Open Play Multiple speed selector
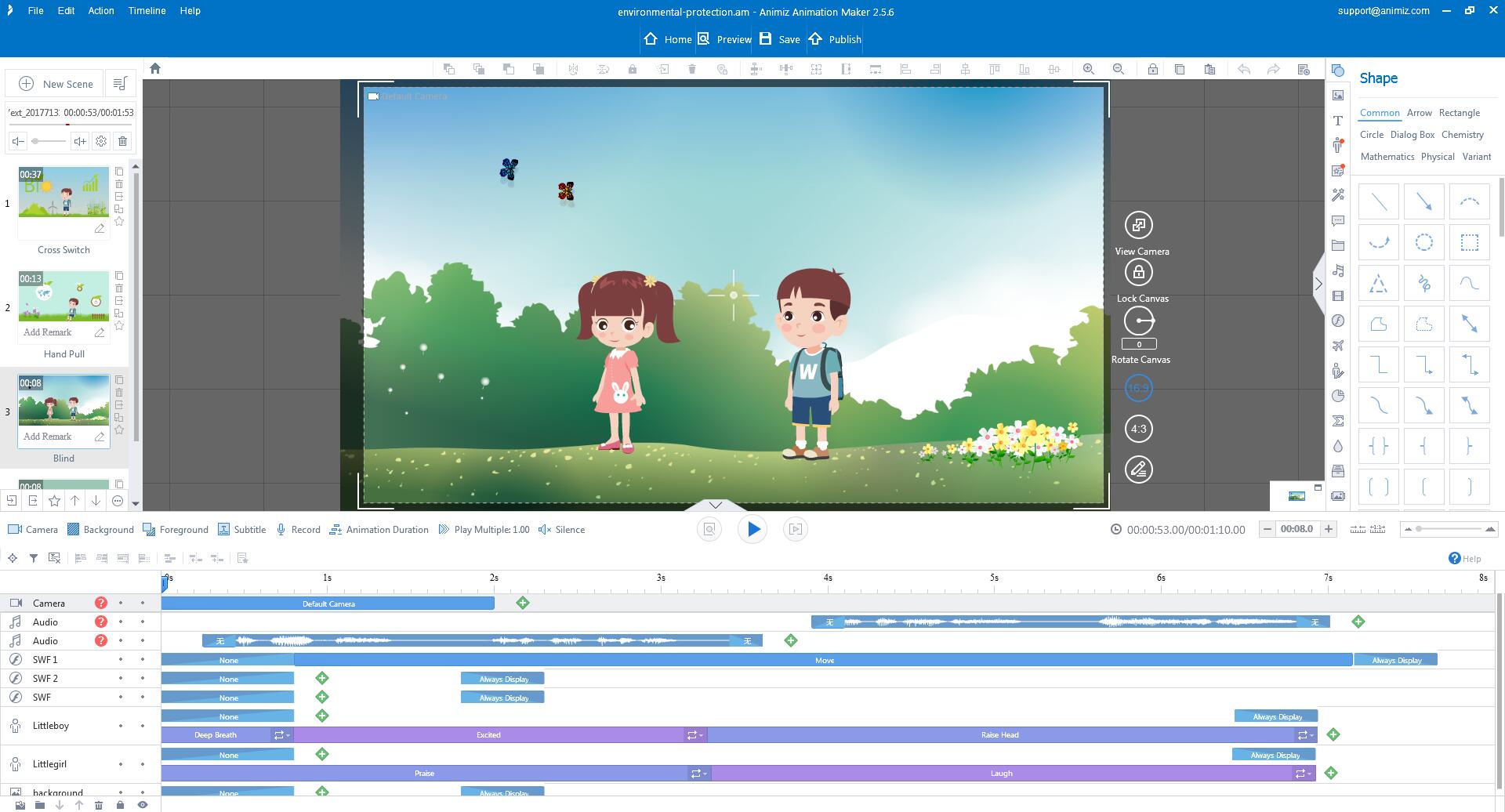 [484, 530]
